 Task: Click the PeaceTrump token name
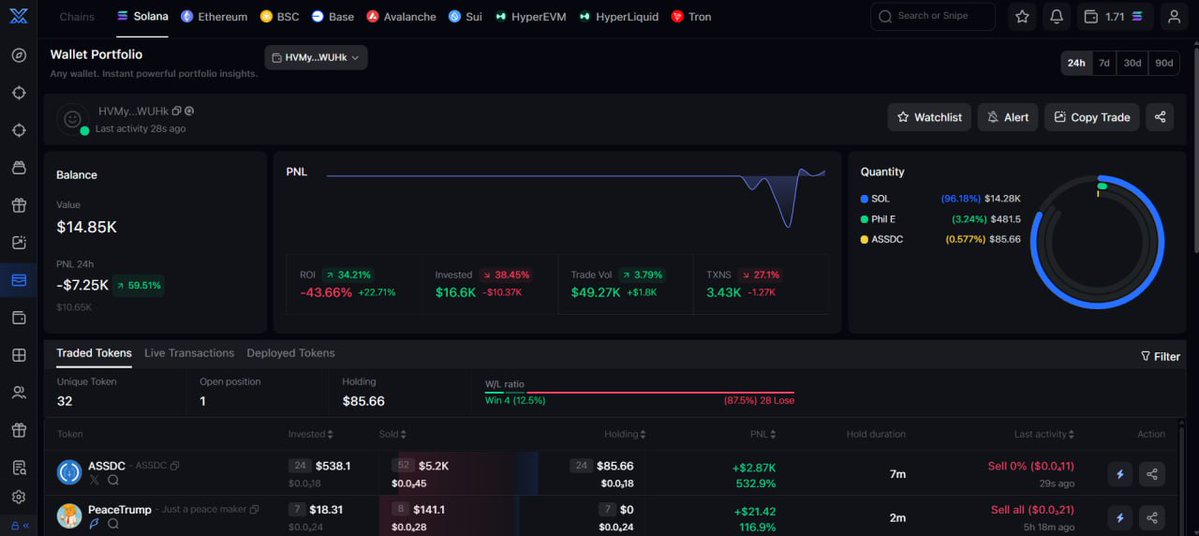119,509
